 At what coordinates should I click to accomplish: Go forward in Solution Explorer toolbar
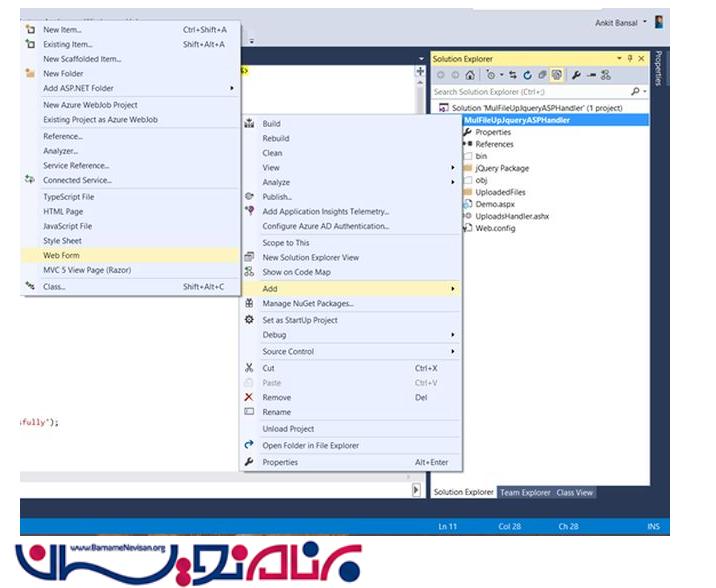coord(455,75)
